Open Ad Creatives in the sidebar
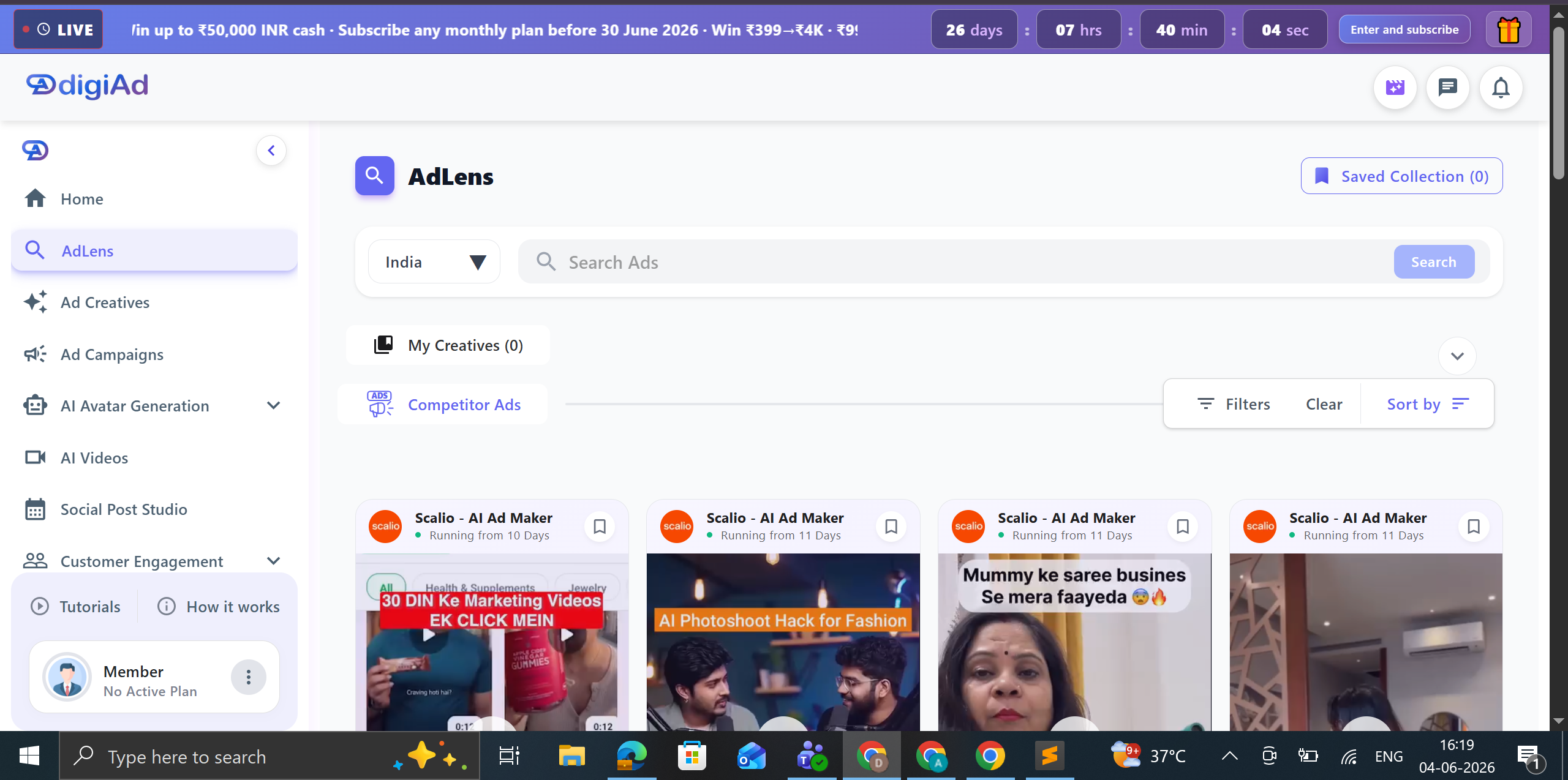Screen dimensions: 1568x780 (x=154, y=302)
